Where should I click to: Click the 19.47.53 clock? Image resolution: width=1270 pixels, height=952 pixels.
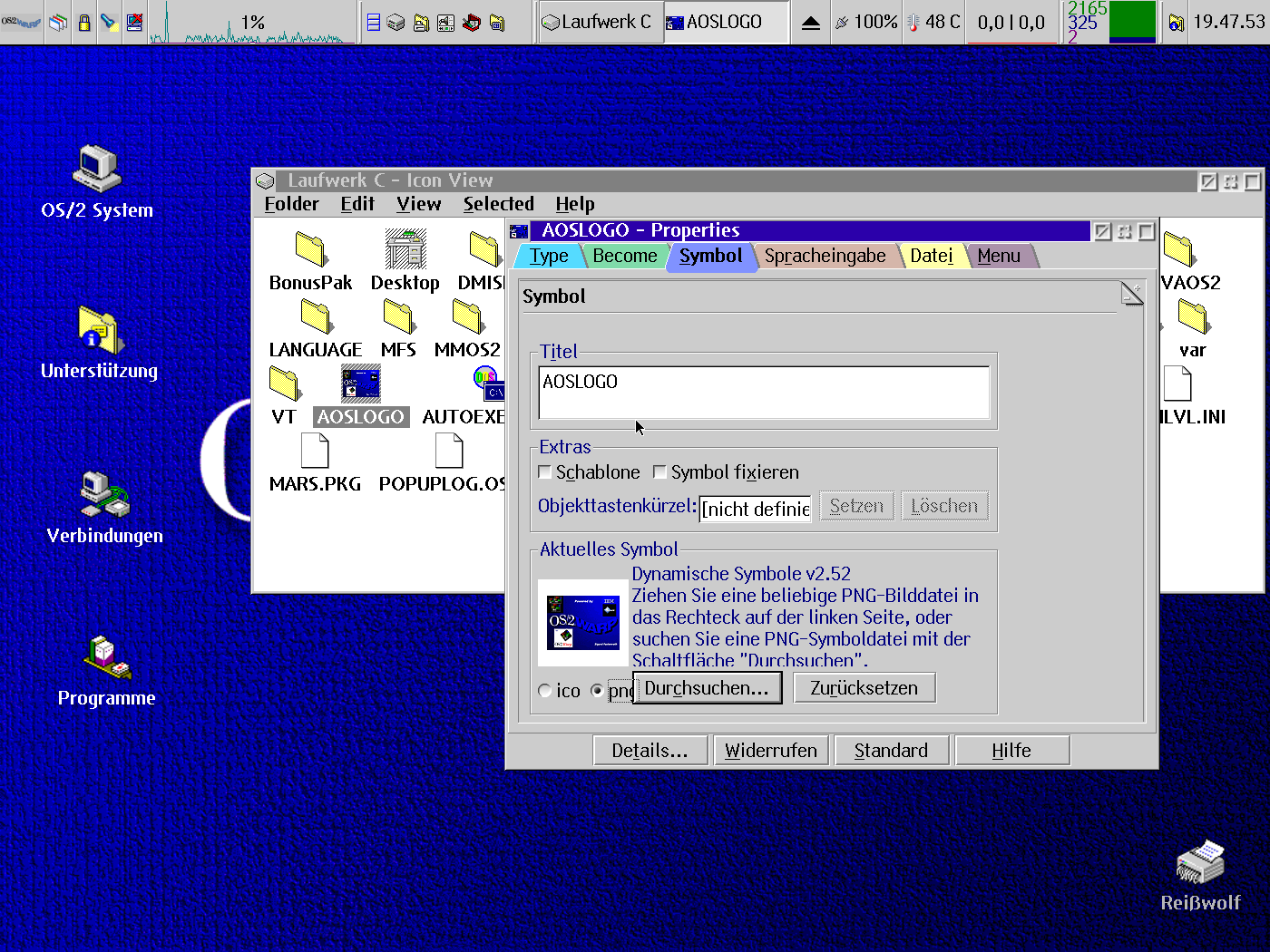point(1229,22)
